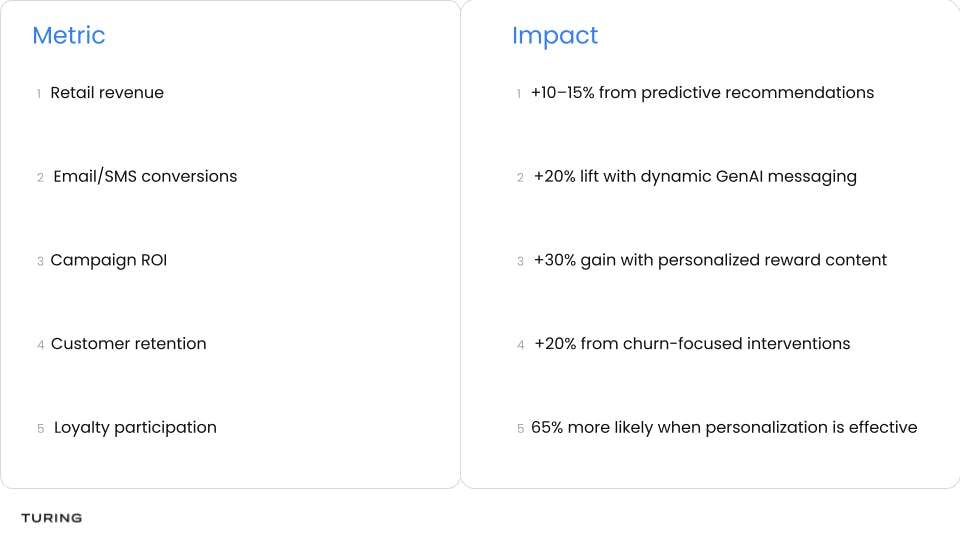Click the +10–15% predictive recommendations text

click(702, 92)
